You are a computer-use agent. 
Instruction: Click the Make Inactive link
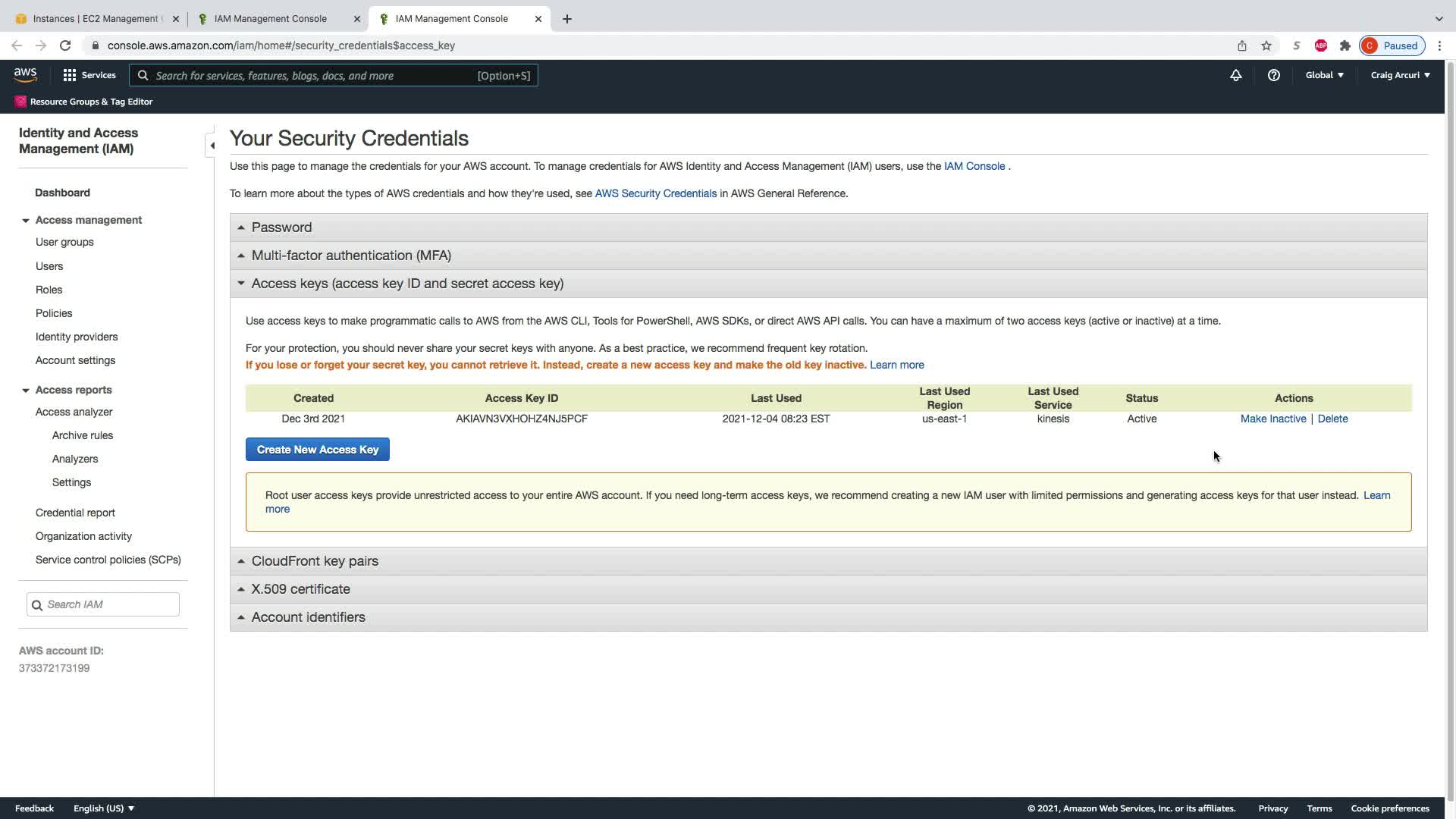[x=1272, y=419]
